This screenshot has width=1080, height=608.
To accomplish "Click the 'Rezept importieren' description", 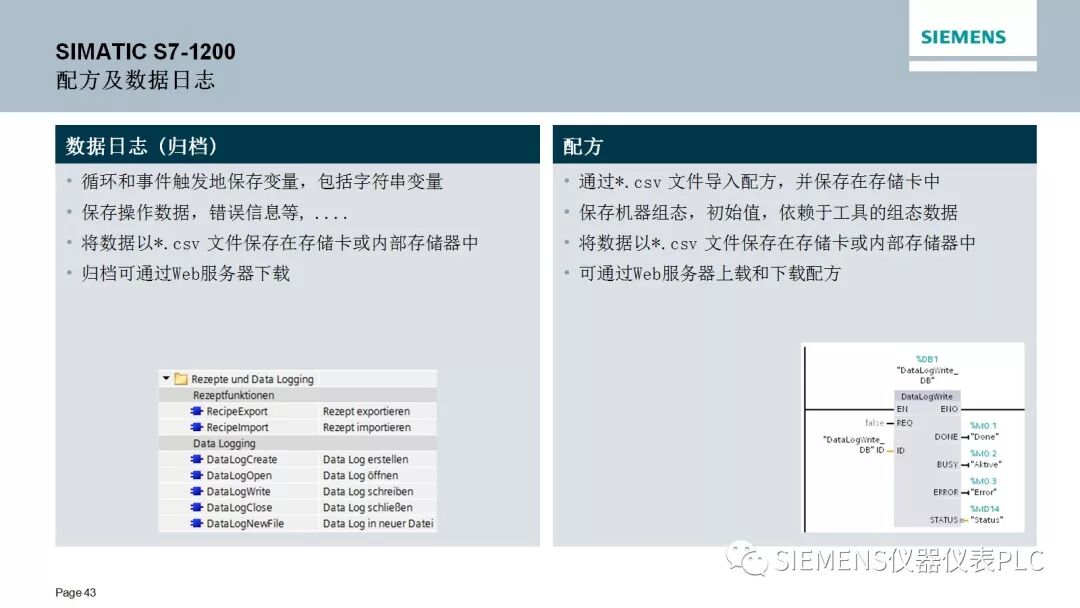I will 367,427.
